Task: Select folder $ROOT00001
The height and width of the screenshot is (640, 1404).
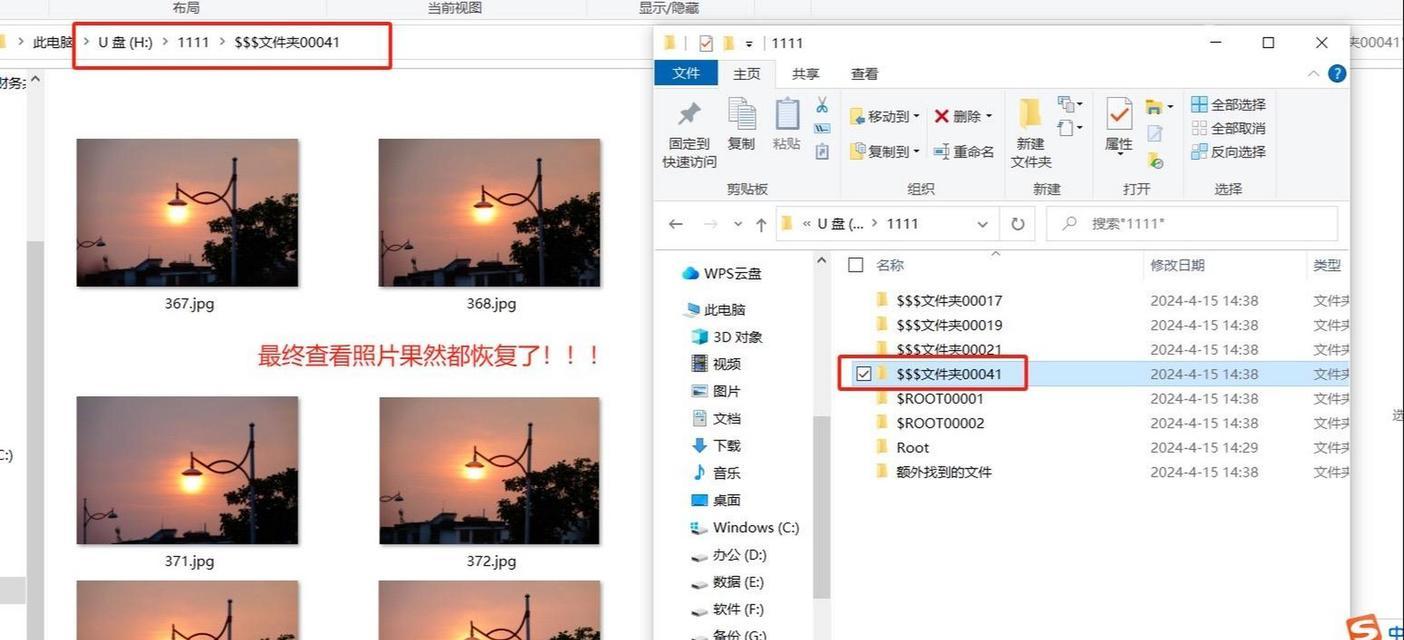Action: (940, 398)
